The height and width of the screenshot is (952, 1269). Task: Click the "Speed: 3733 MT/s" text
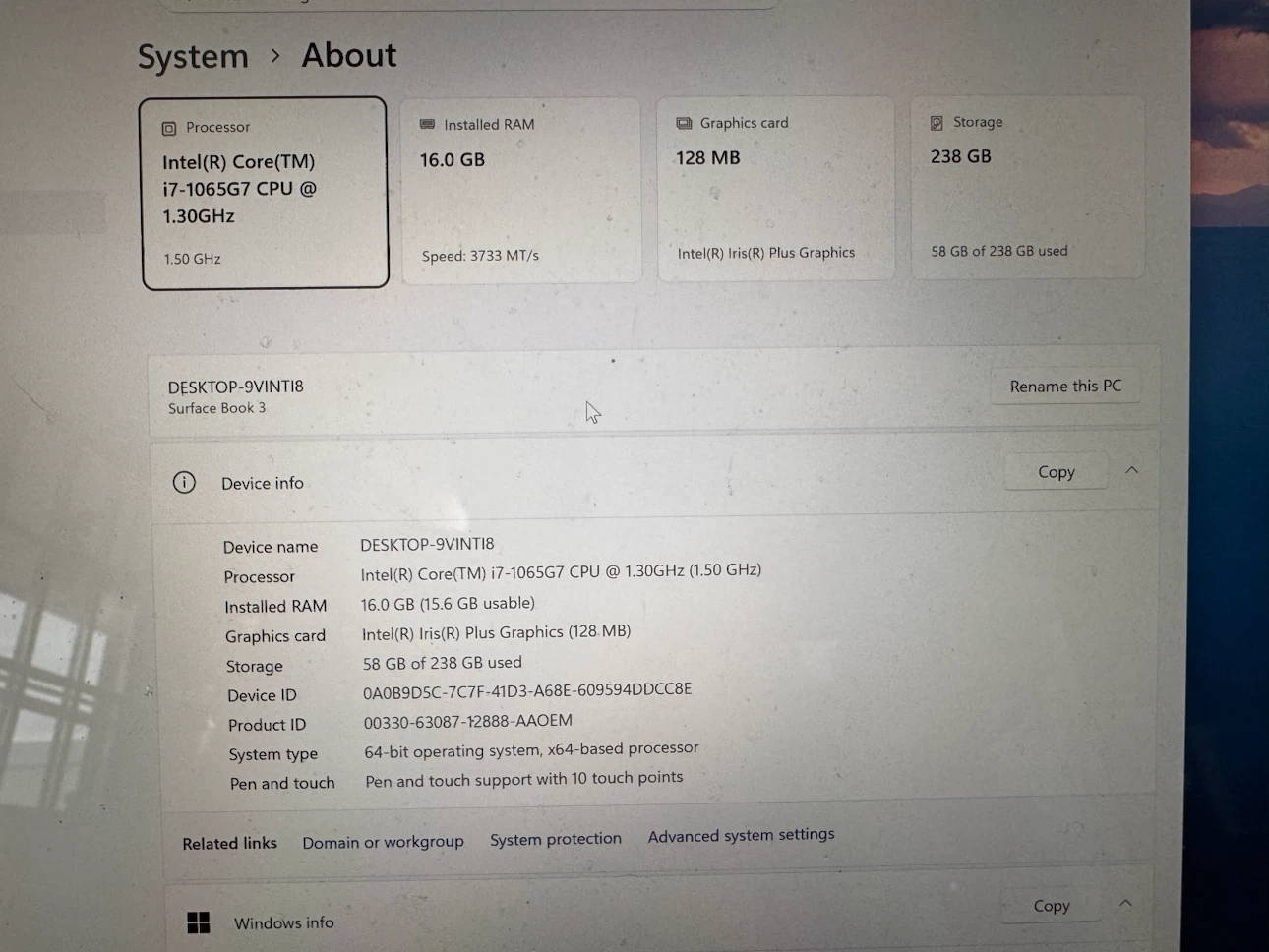pyautogui.click(x=480, y=256)
